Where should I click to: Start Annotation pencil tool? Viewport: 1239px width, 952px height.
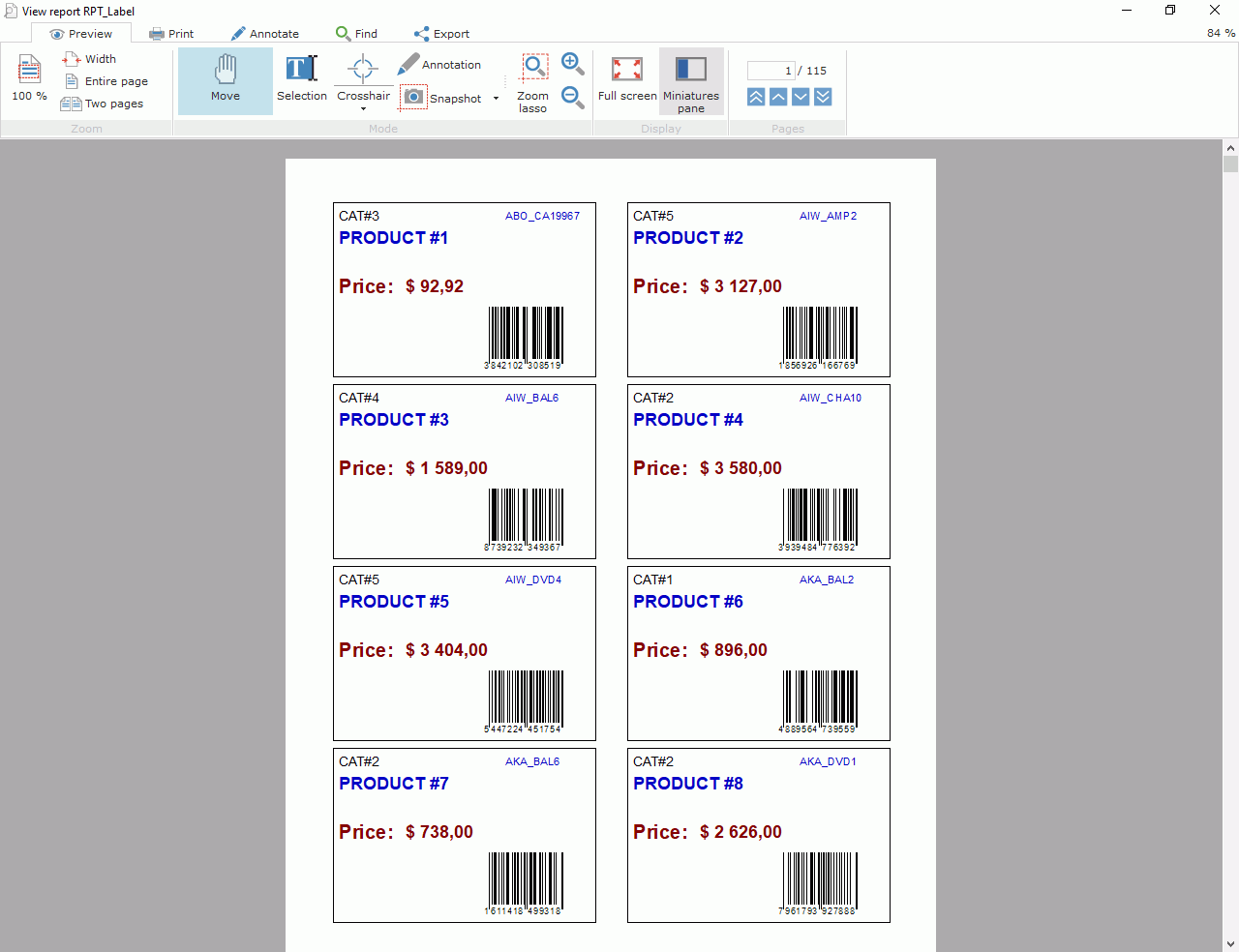point(439,65)
